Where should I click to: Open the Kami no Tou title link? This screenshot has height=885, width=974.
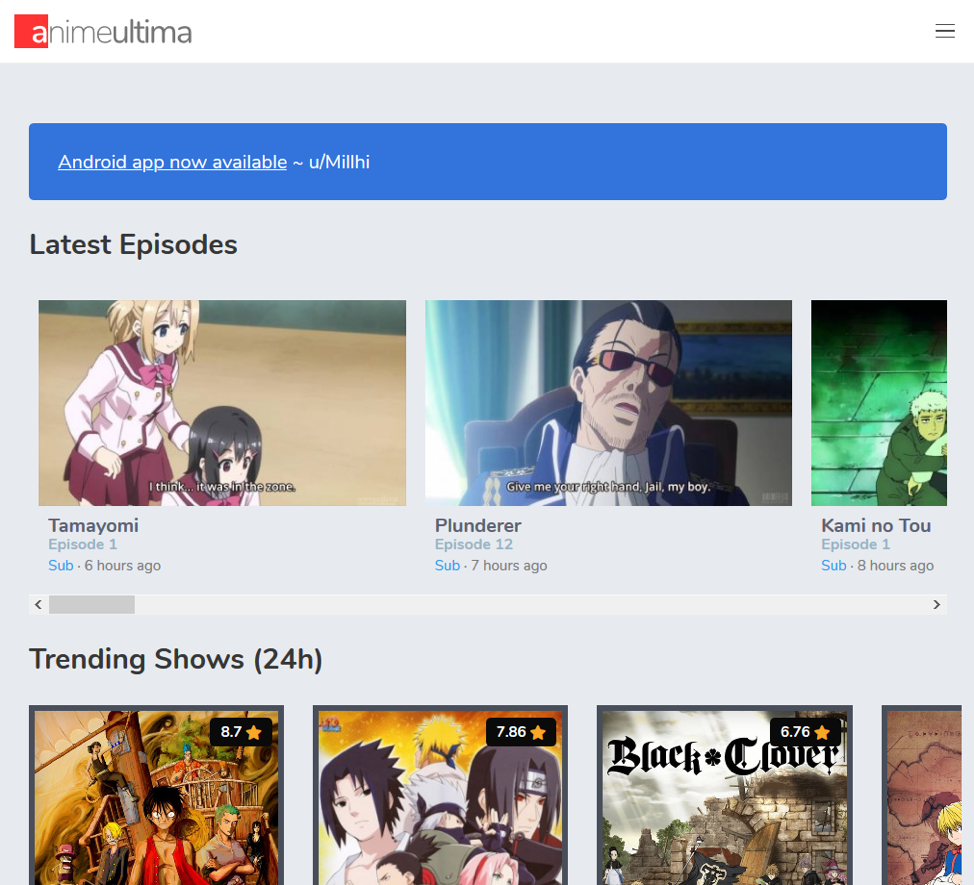click(x=876, y=525)
